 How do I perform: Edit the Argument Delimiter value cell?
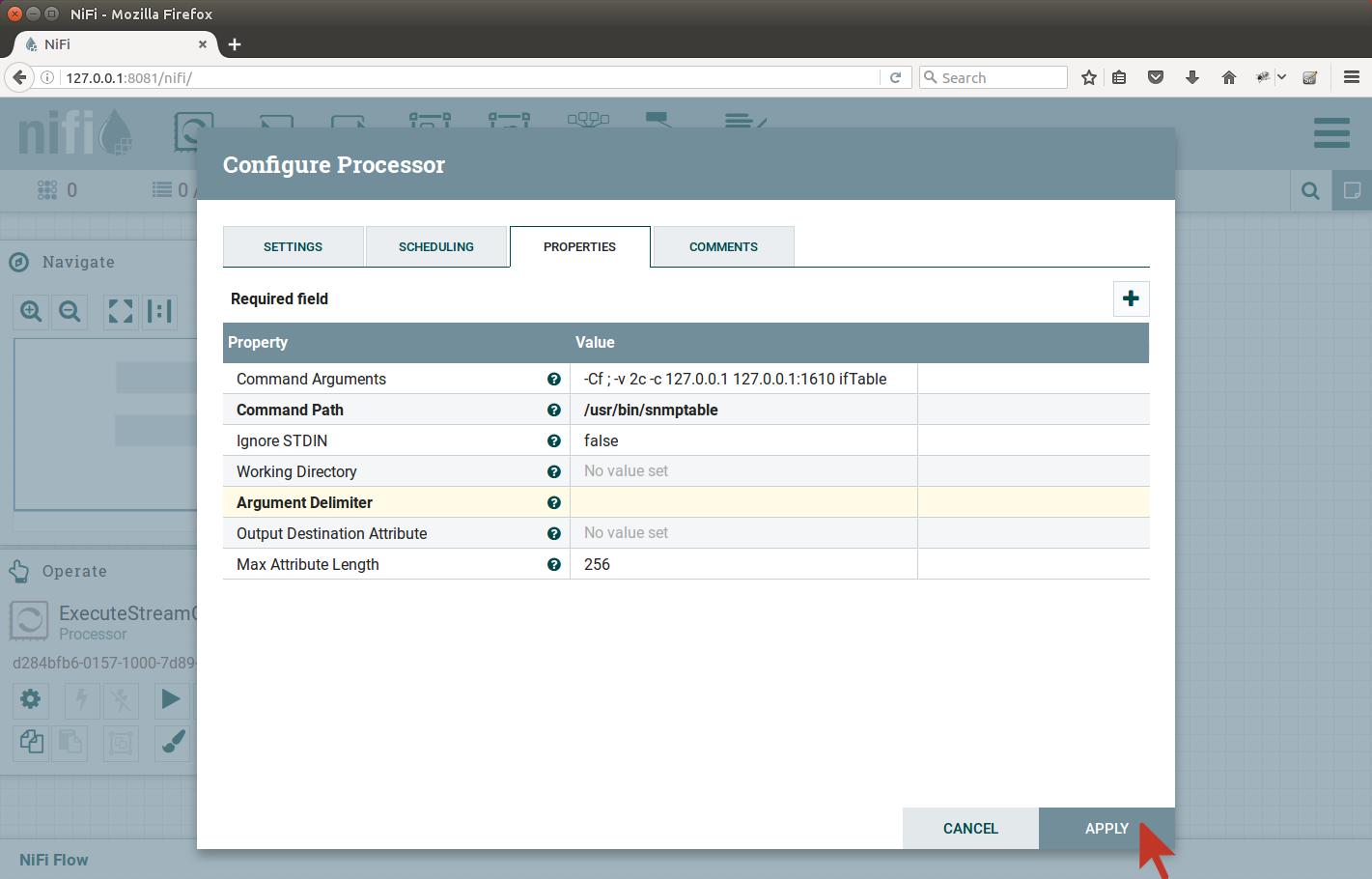click(743, 503)
